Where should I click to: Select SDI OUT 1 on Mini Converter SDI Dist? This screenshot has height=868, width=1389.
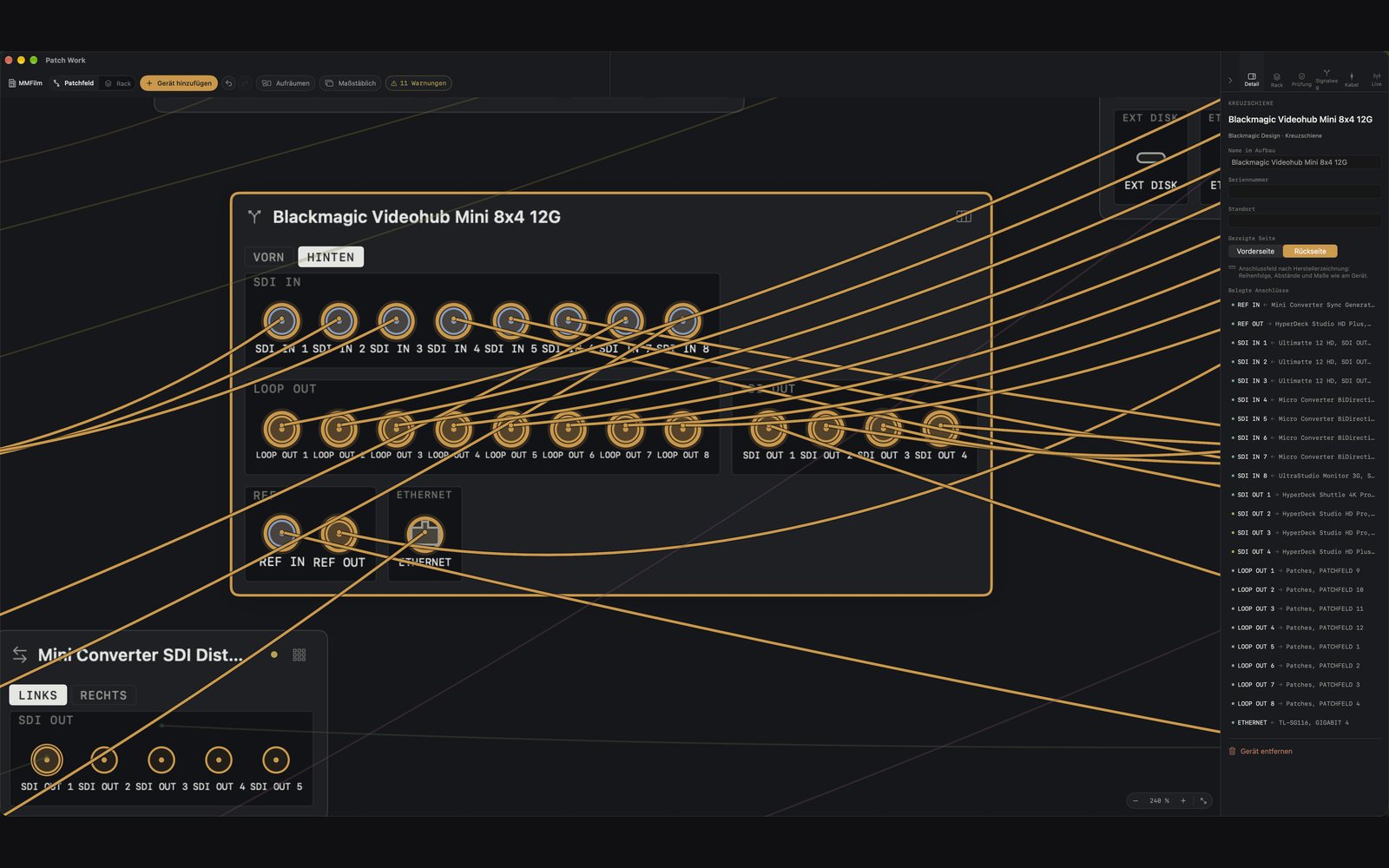tap(47, 760)
